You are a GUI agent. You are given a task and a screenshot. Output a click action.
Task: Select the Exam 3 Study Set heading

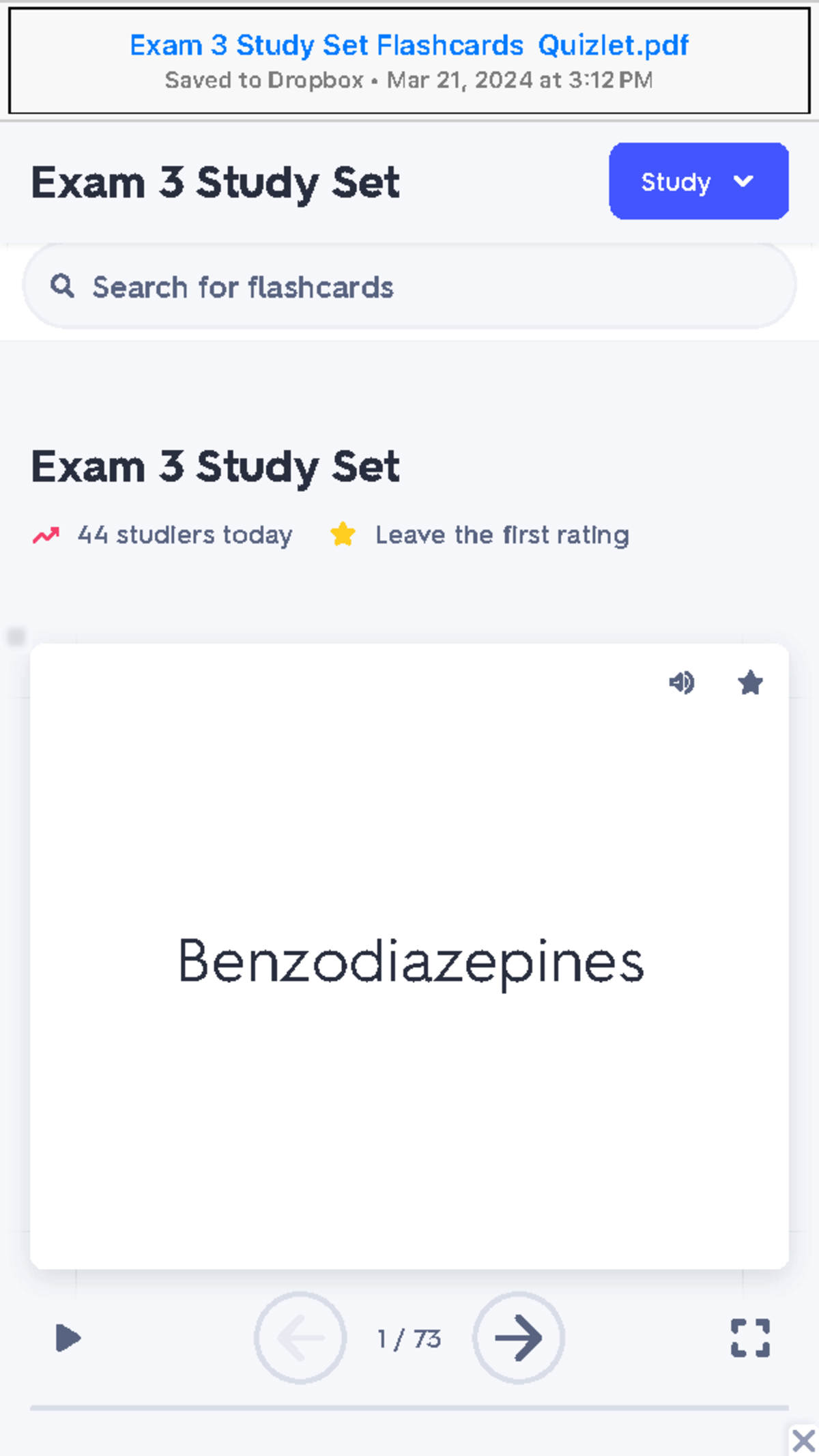pyautogui.click(x=216, y=466)
